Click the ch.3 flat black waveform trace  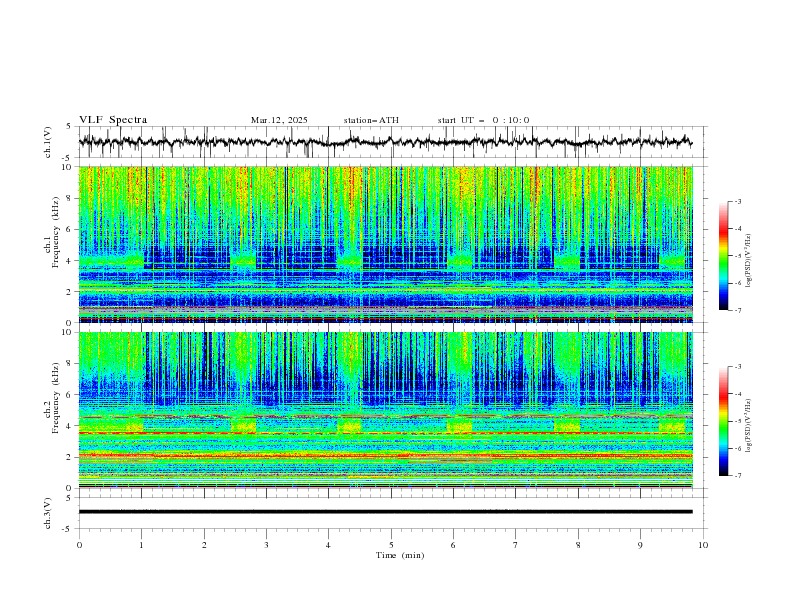click(x=385, y=512)
